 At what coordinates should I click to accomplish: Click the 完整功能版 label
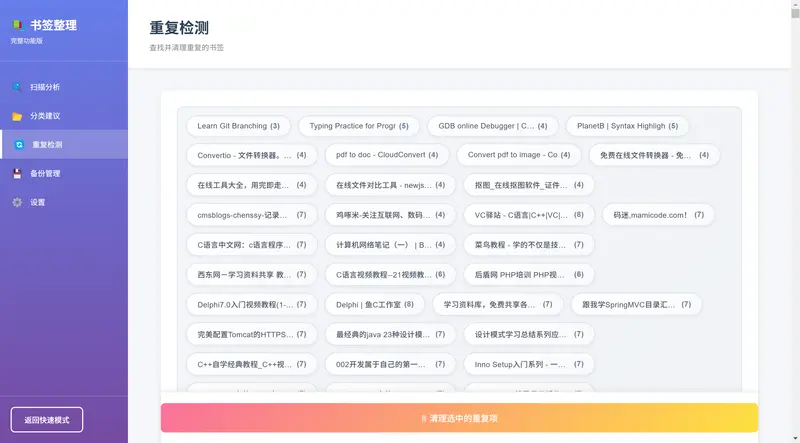pos(27,41)
